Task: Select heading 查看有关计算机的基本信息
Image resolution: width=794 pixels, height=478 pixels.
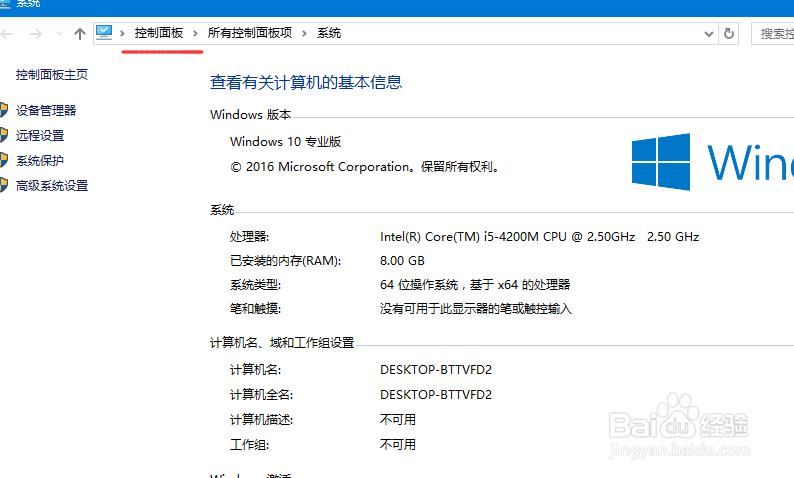Action: point(306,82)
